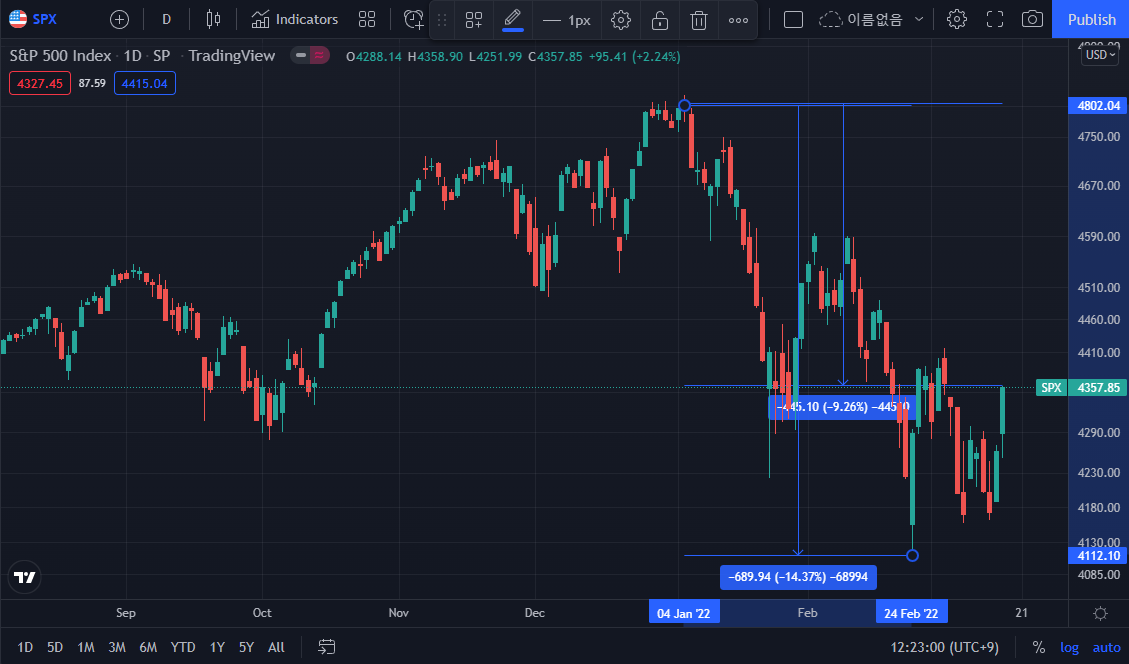Click the 4357.85 current price label
This screenshot has width=1129, height=664.
point(1098,387)
